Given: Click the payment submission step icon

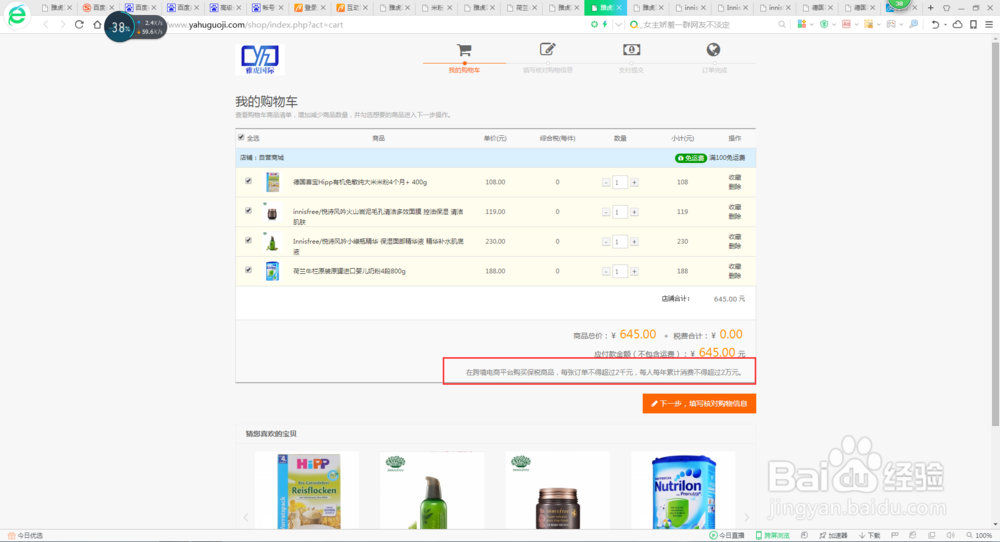Looking at the screenshot, I should [631, 49].
